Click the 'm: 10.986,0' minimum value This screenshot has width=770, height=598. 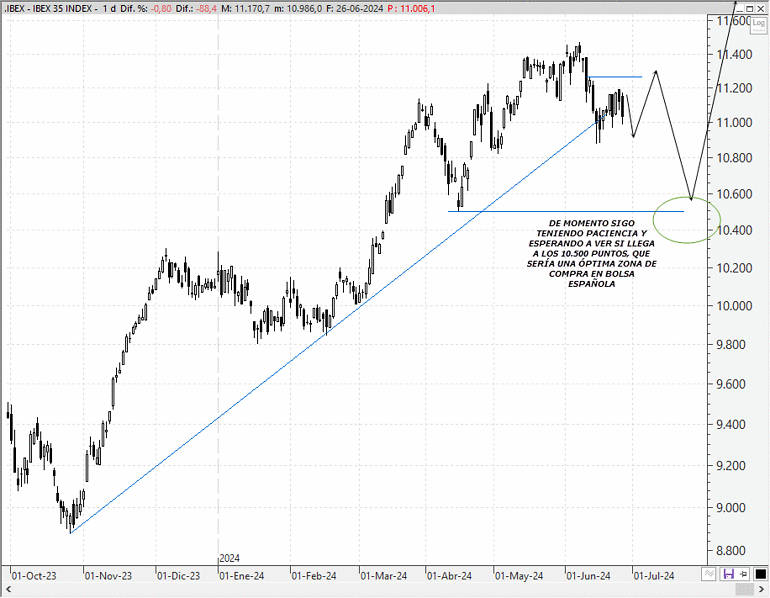click(298, 8)
